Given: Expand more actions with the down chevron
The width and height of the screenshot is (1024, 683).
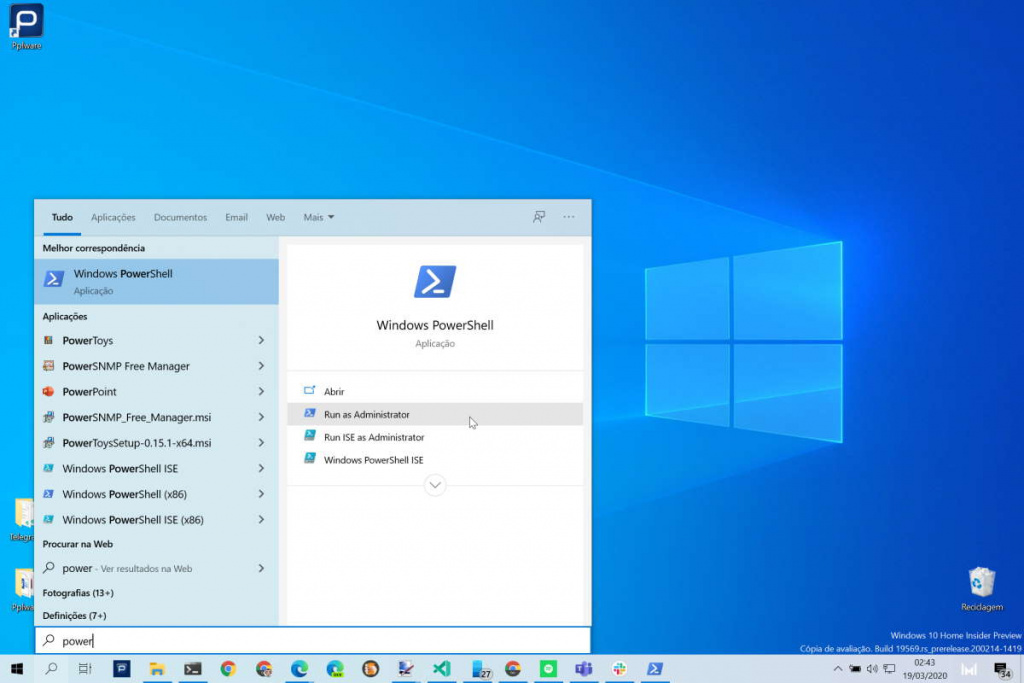Looking at the screenshot, I should (435, 484).
